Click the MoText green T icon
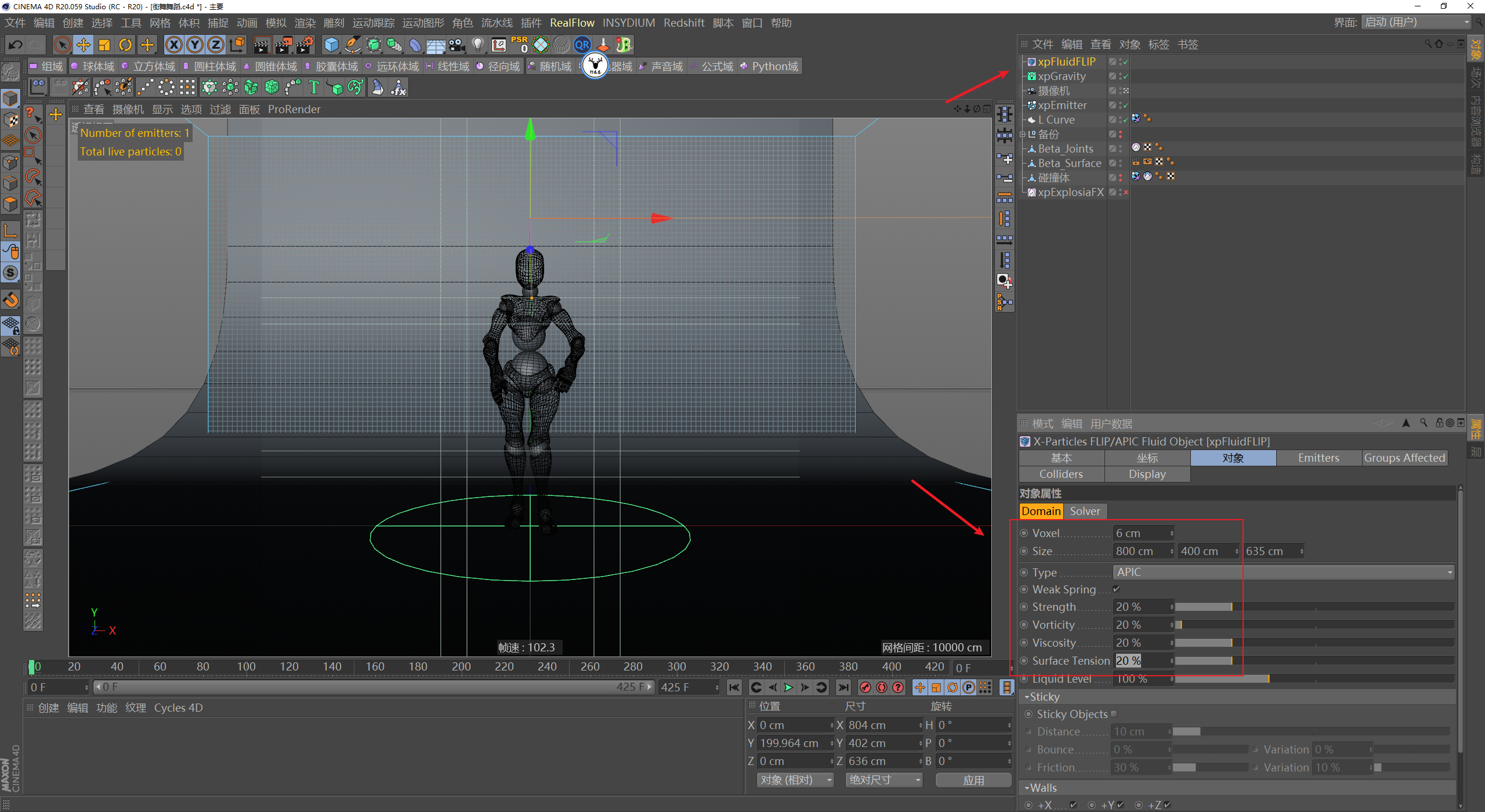 pyautogui.click(x=314, y=88)
